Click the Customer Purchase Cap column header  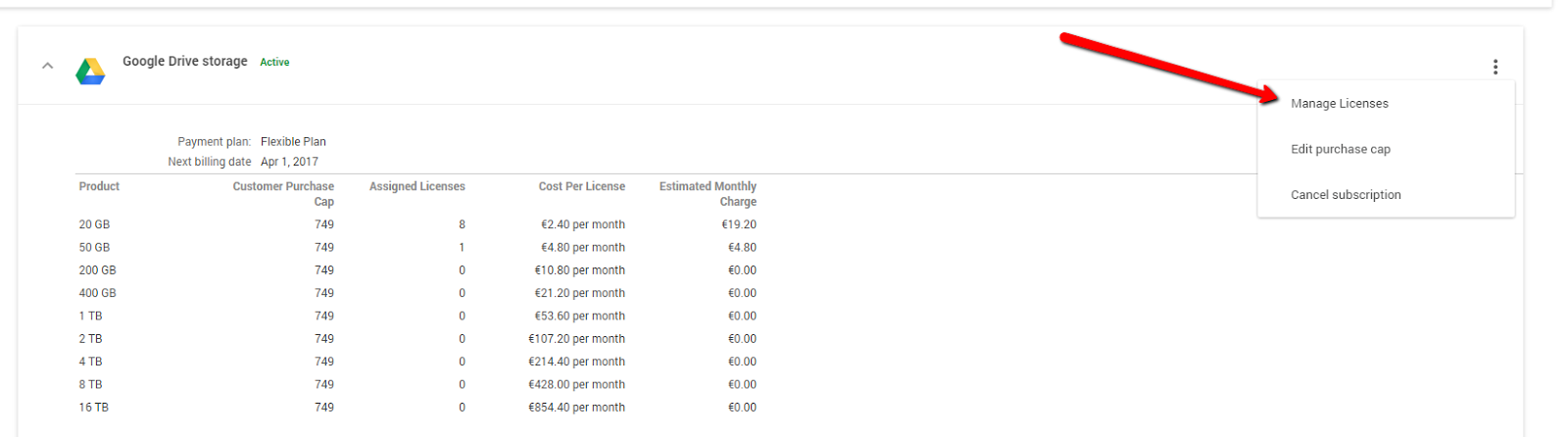pyautogui.click(x=283, y=193)
